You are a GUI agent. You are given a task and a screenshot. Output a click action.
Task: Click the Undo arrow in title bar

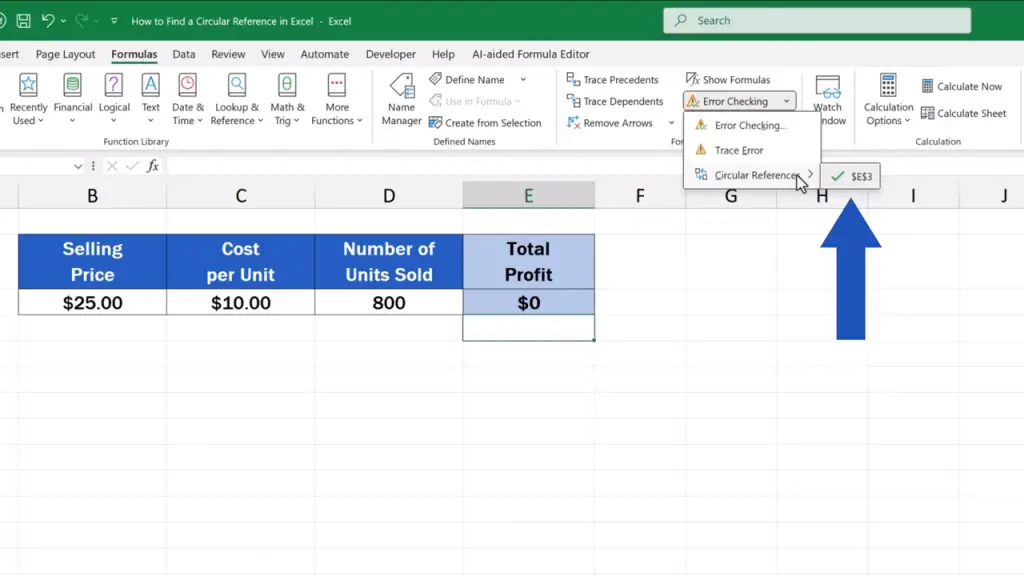click(47, 20)
